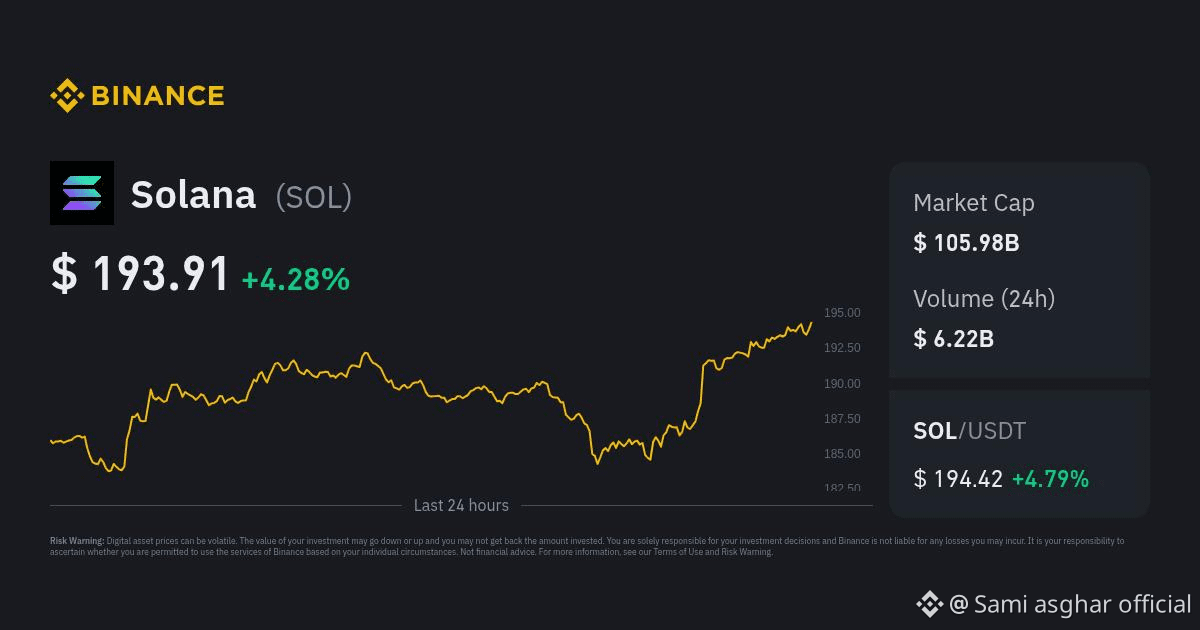Screen dimensions: 1200x630
Task: Click the Binance logo
Action: click(137, 96)
